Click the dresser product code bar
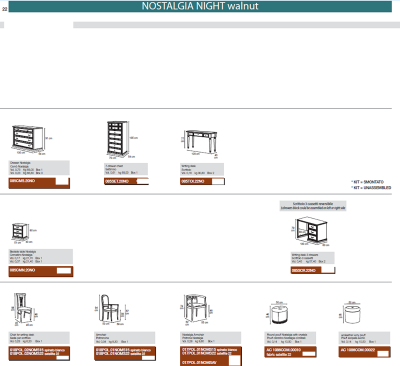Screen dimensions: 400x366 pyautogui.click(x=39, y=183)
